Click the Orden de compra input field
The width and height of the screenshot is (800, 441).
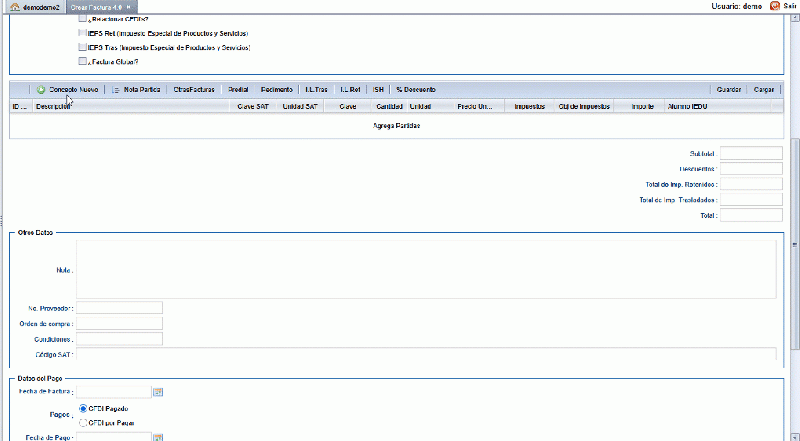119,324
